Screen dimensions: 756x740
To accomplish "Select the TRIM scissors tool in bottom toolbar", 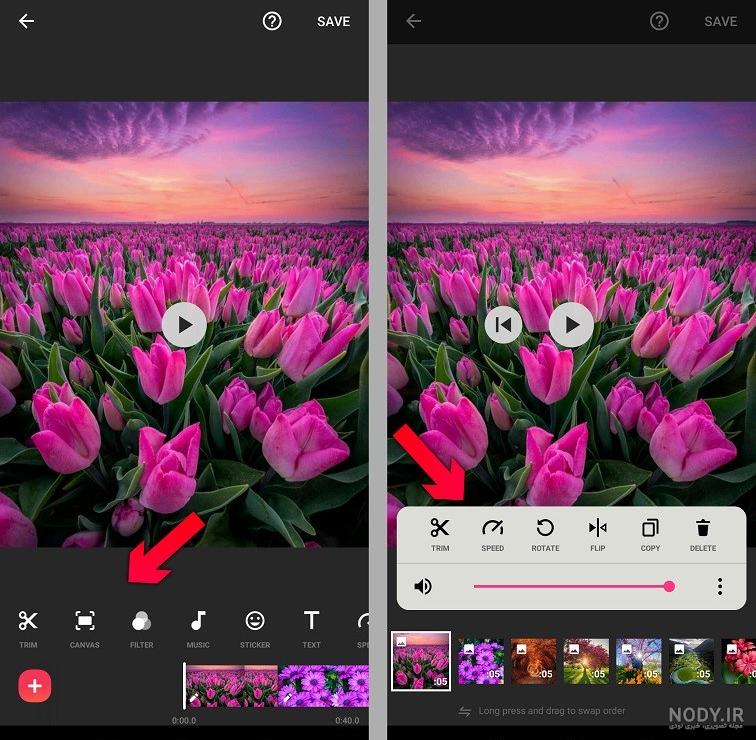I will click(28, 628).
